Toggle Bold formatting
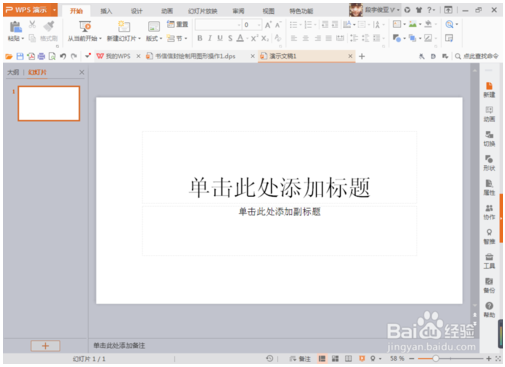The height and width of the screenshot is (367, 505). click(x=200, y=38)
